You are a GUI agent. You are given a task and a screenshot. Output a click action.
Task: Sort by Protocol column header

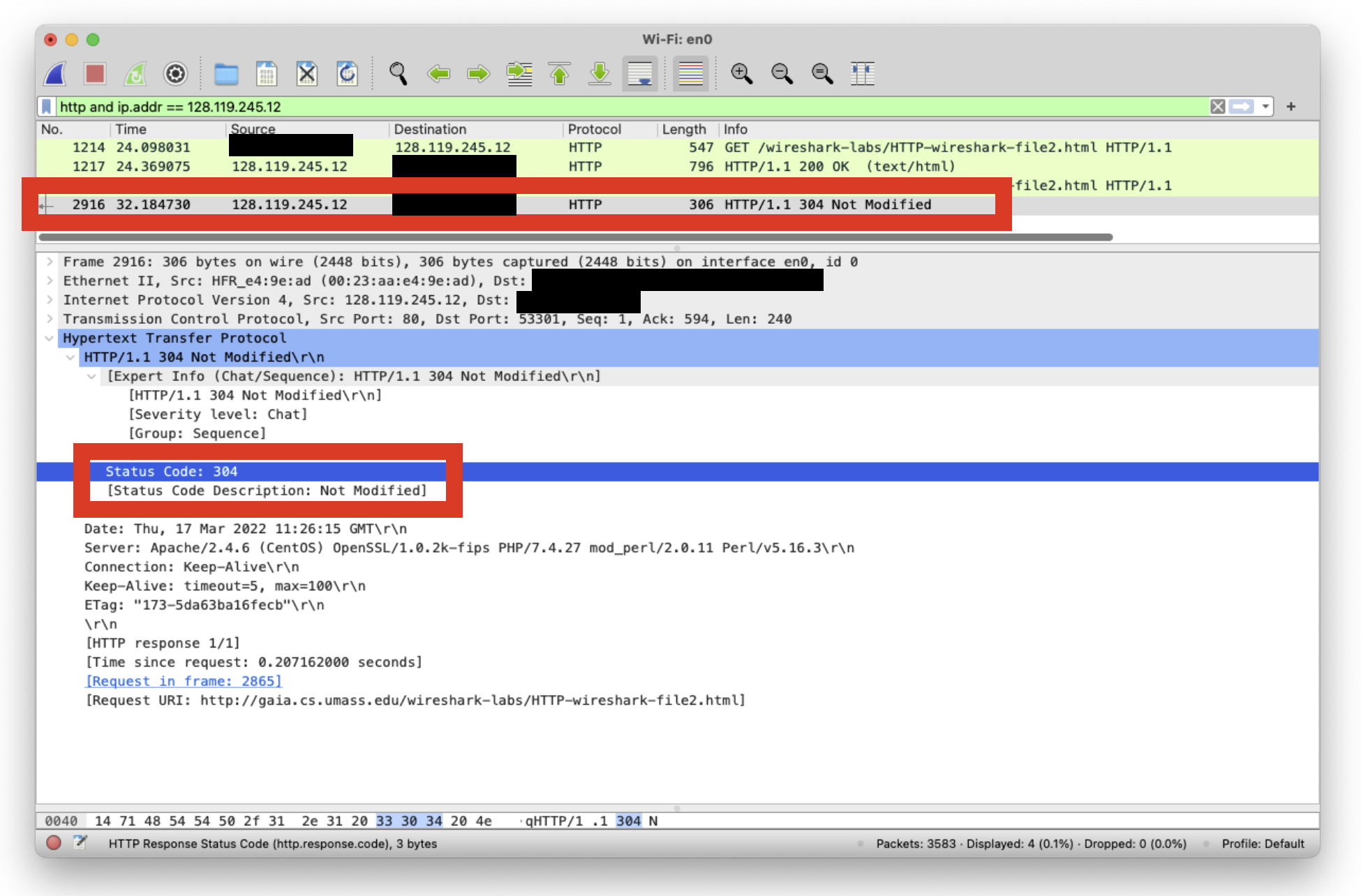coord(594,129)
